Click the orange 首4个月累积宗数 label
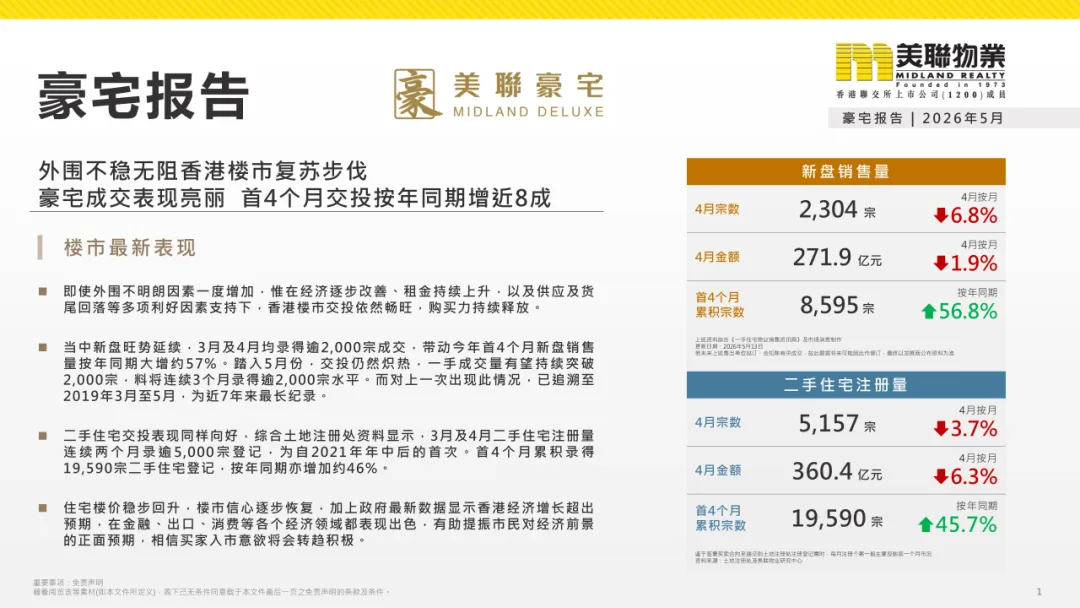This screenshot has height=608, width=1080. tap(720, 305)
